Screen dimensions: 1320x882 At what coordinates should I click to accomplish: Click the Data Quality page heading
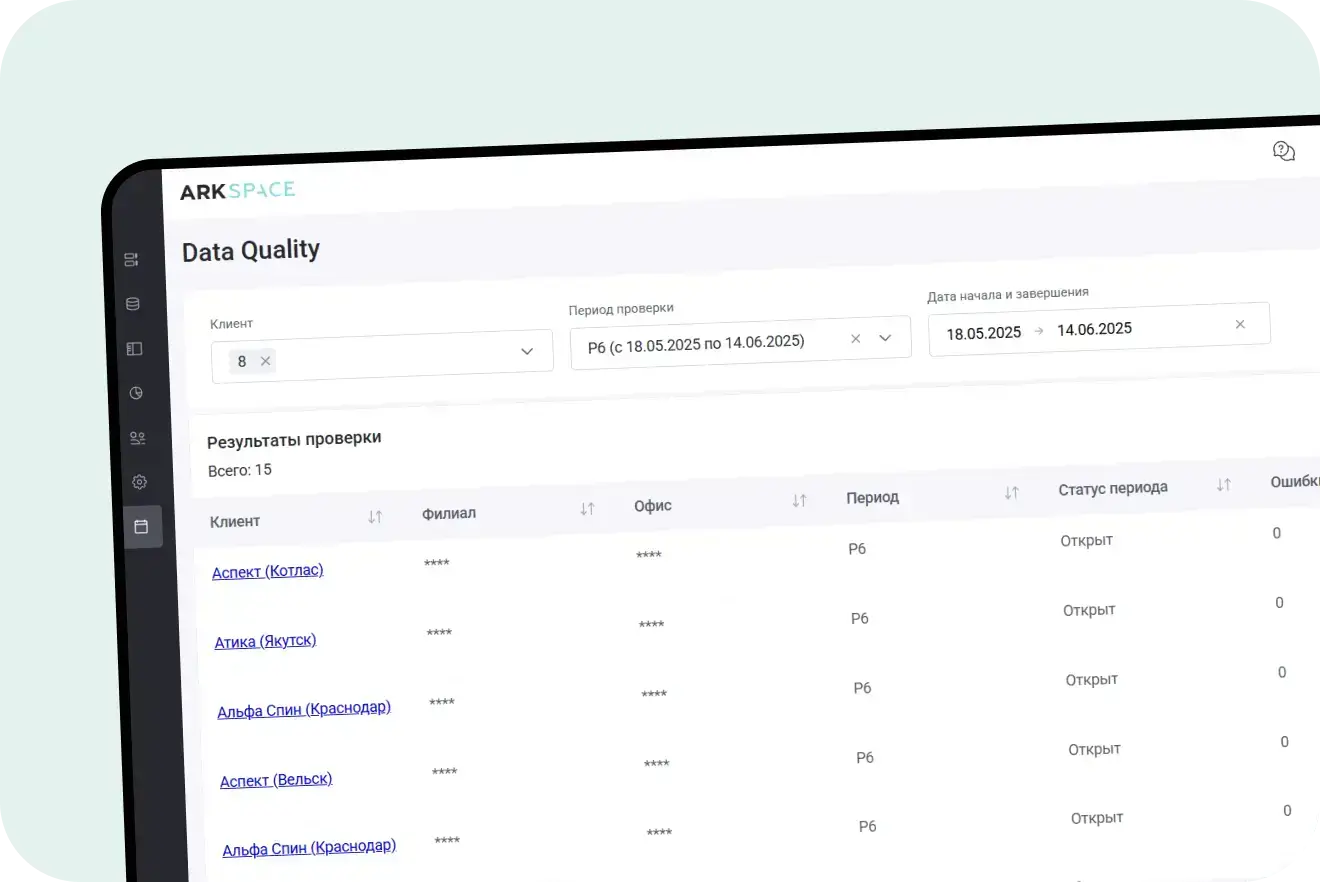coord(251,250)
